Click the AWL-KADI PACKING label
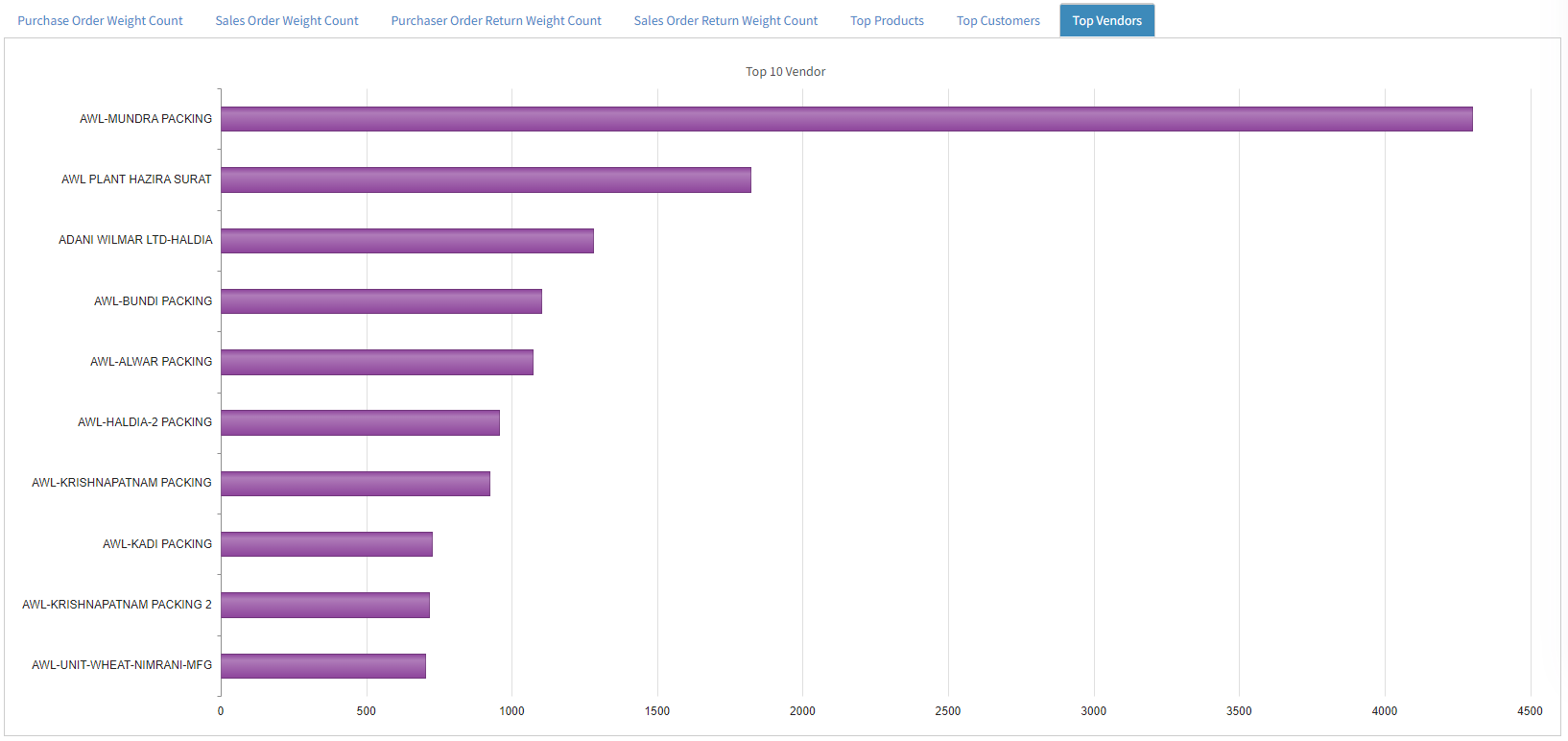1568x741 pixels. point(157,544)
